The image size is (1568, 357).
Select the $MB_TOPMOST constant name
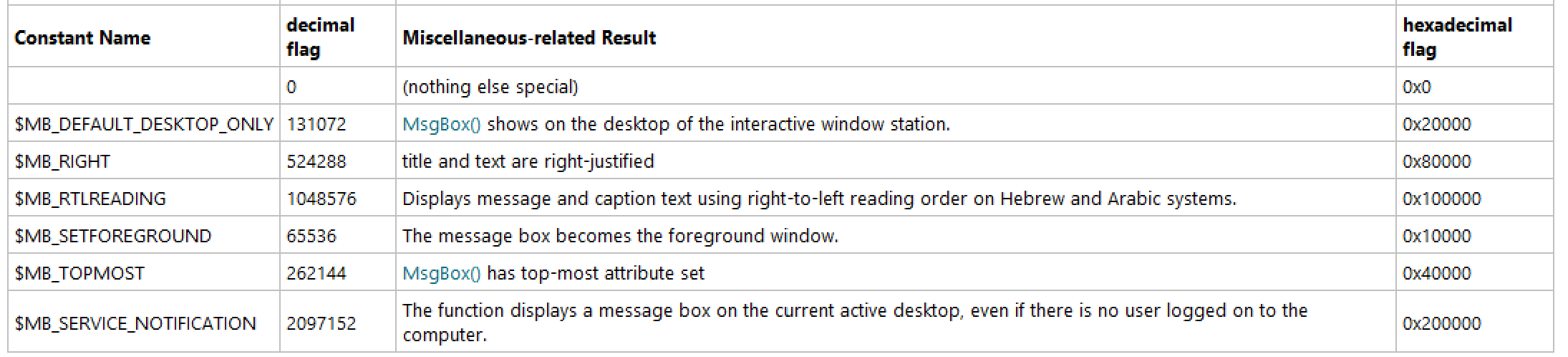click(79, 273)
